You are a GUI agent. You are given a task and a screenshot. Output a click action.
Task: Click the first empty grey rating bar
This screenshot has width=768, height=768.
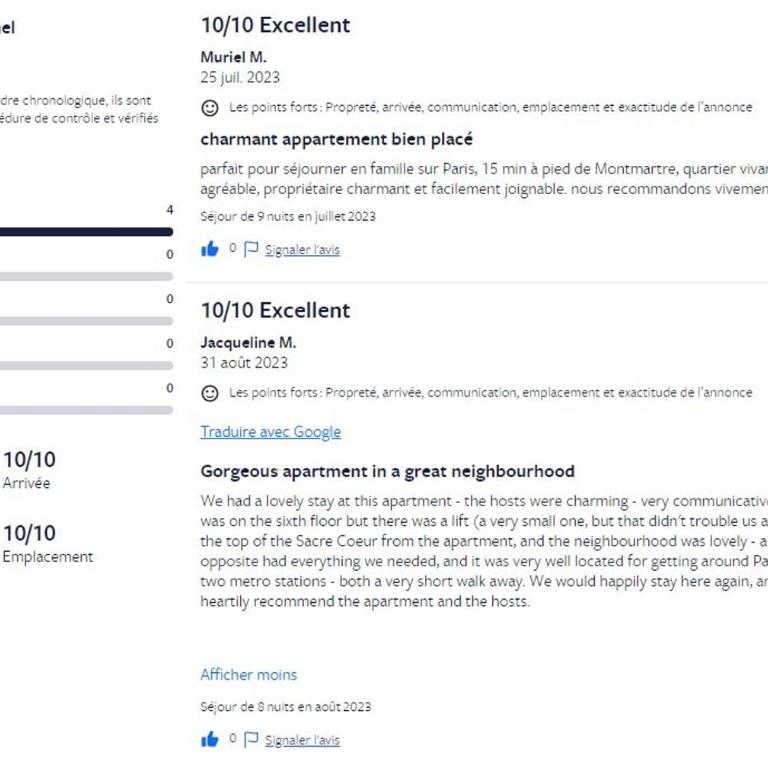pos(86,276)
